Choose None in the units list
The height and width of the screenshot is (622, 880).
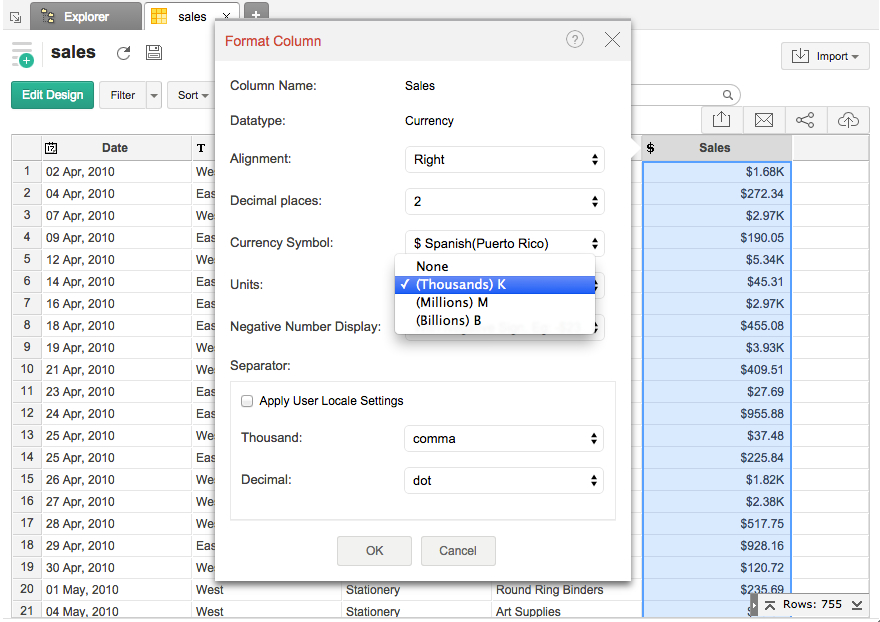tap(432, 267)
